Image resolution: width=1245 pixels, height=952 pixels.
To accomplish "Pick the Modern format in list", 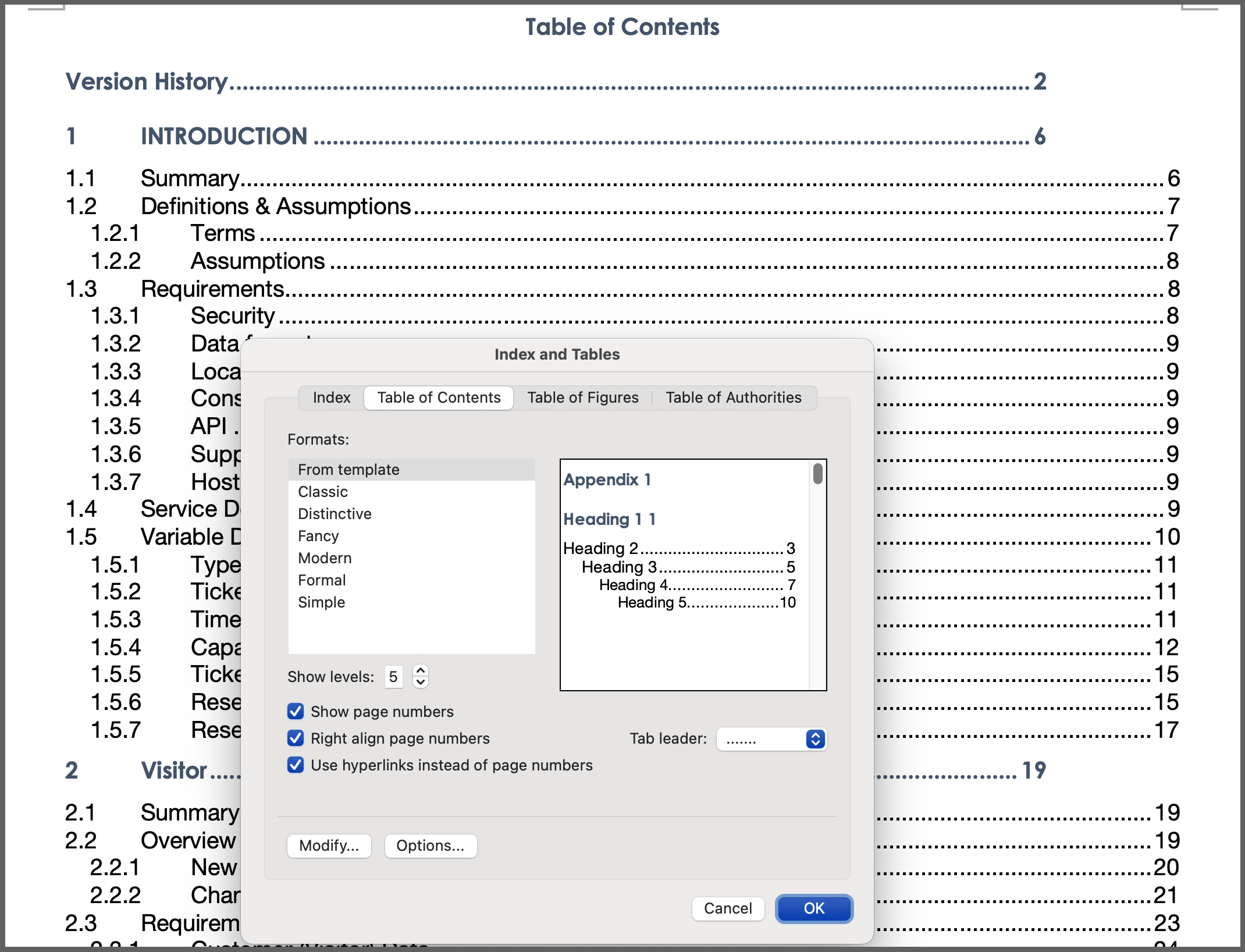I will [x=325, y=558].
